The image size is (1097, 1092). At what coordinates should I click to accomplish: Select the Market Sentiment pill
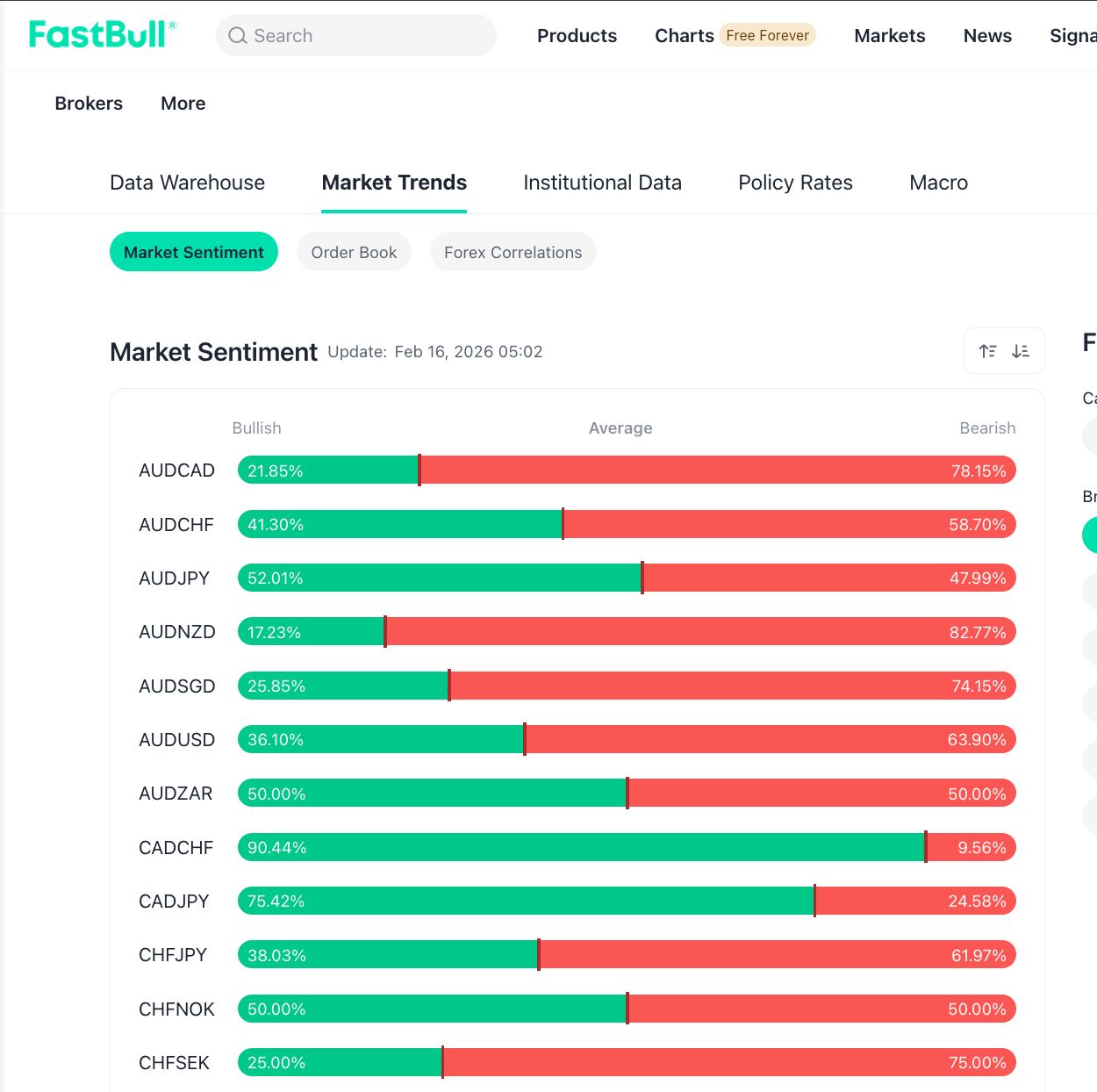coord(193,252)
